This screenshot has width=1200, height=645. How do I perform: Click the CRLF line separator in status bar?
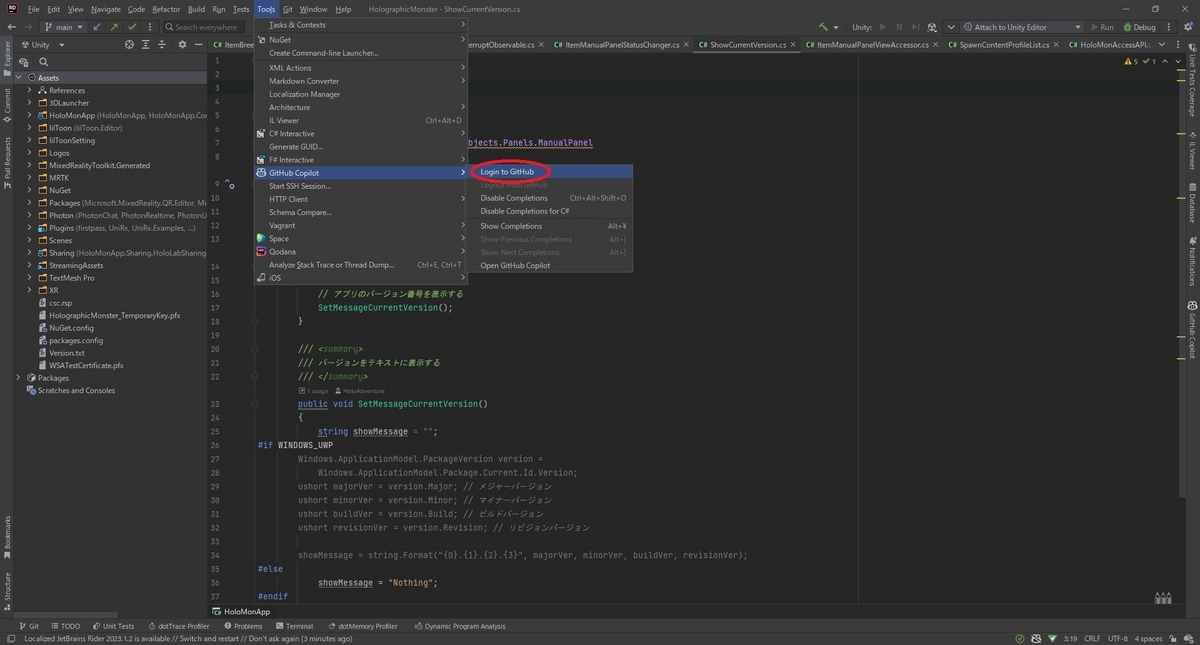click(1091, 638)
